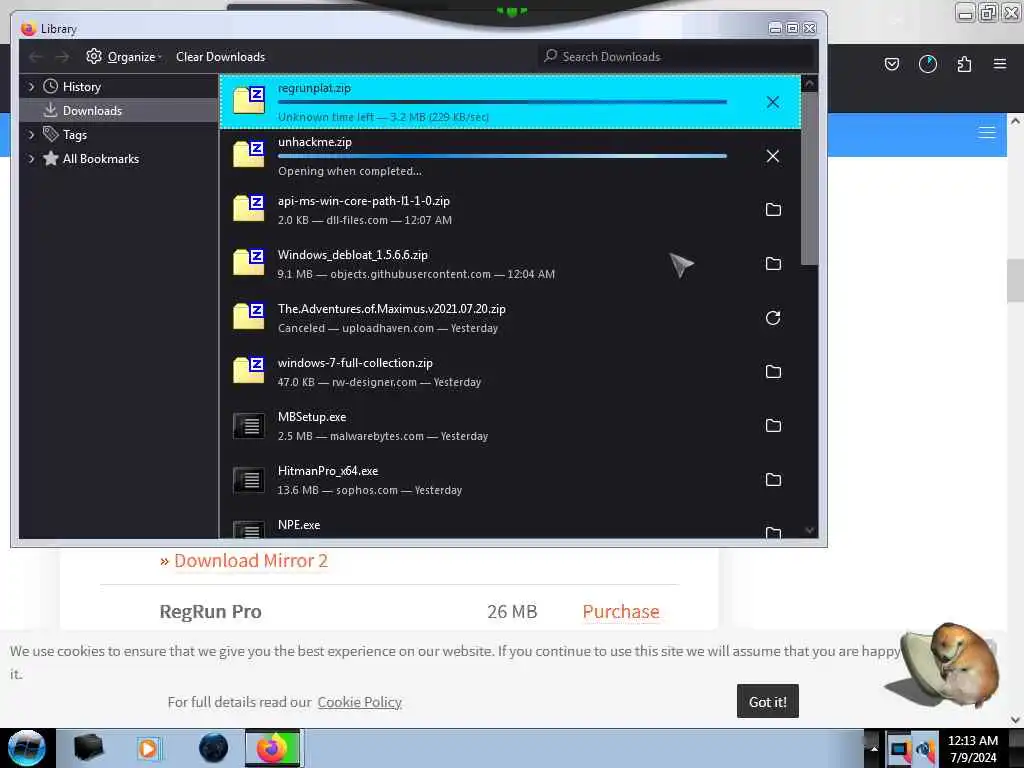Open Firefox Pocket save icon
The image size is (1024, 768).
point(891,64)
